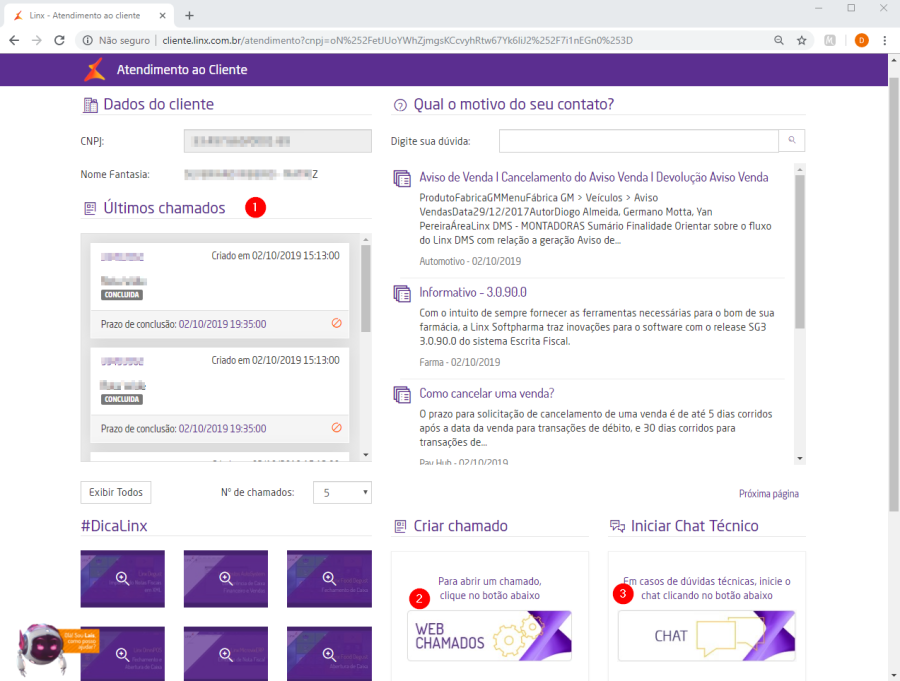Click the Criar chamado heading icon

(400, 526)
